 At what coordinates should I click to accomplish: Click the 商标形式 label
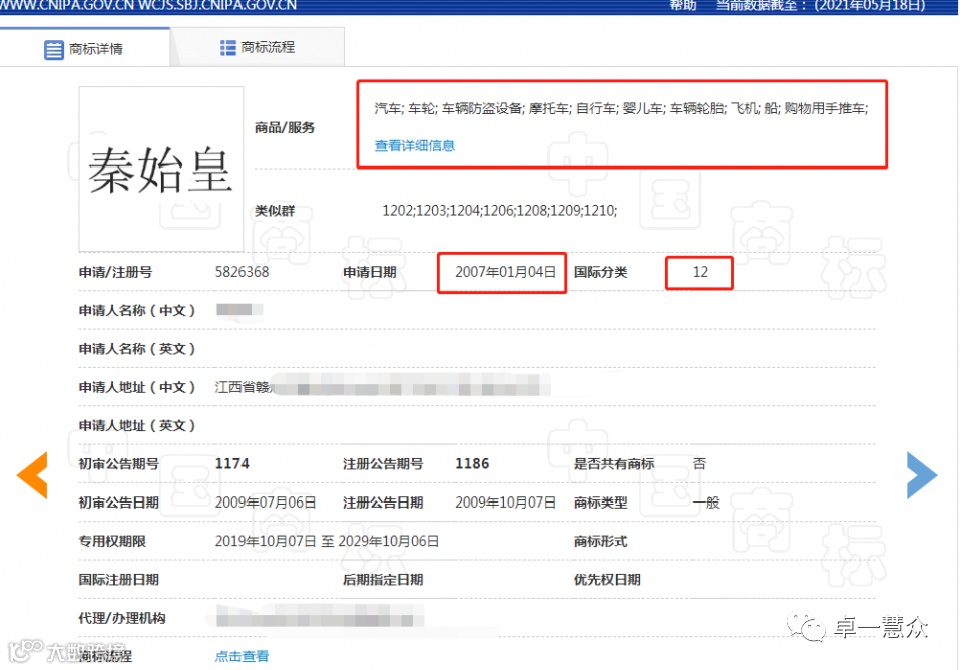coord(601,541)
